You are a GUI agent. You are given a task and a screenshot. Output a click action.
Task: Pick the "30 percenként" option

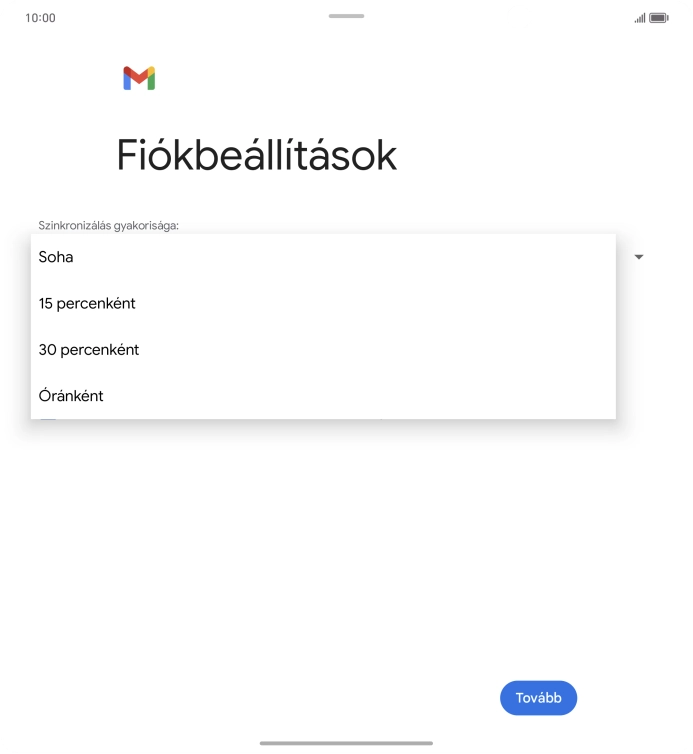coord(89,350)
